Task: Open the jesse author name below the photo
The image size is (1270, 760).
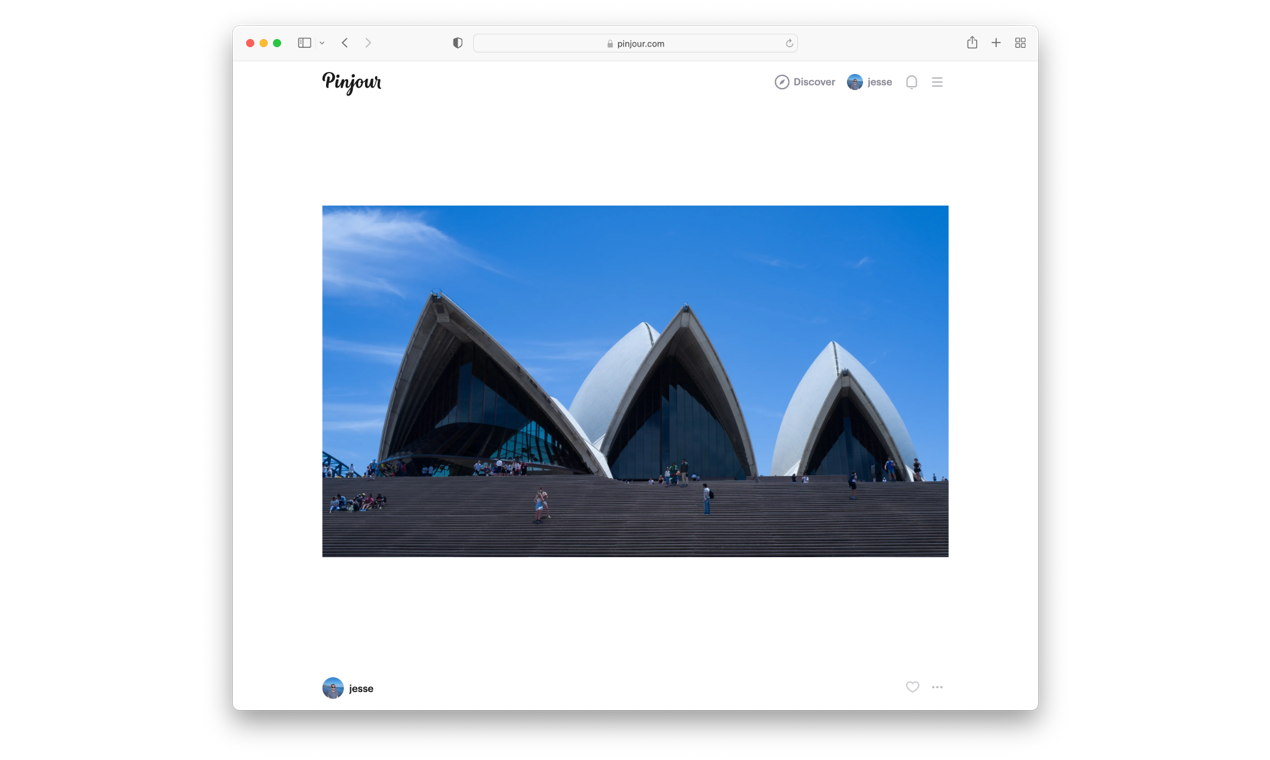Action: [x=361, y=688]
